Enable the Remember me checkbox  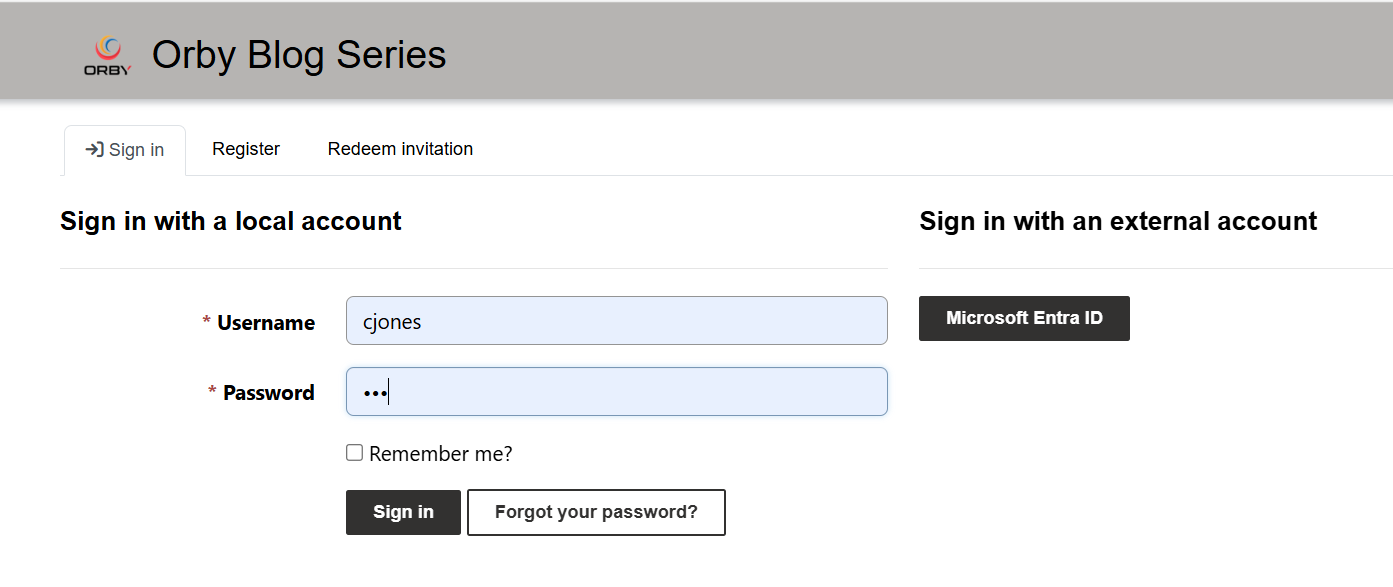(x=354, y=453)
